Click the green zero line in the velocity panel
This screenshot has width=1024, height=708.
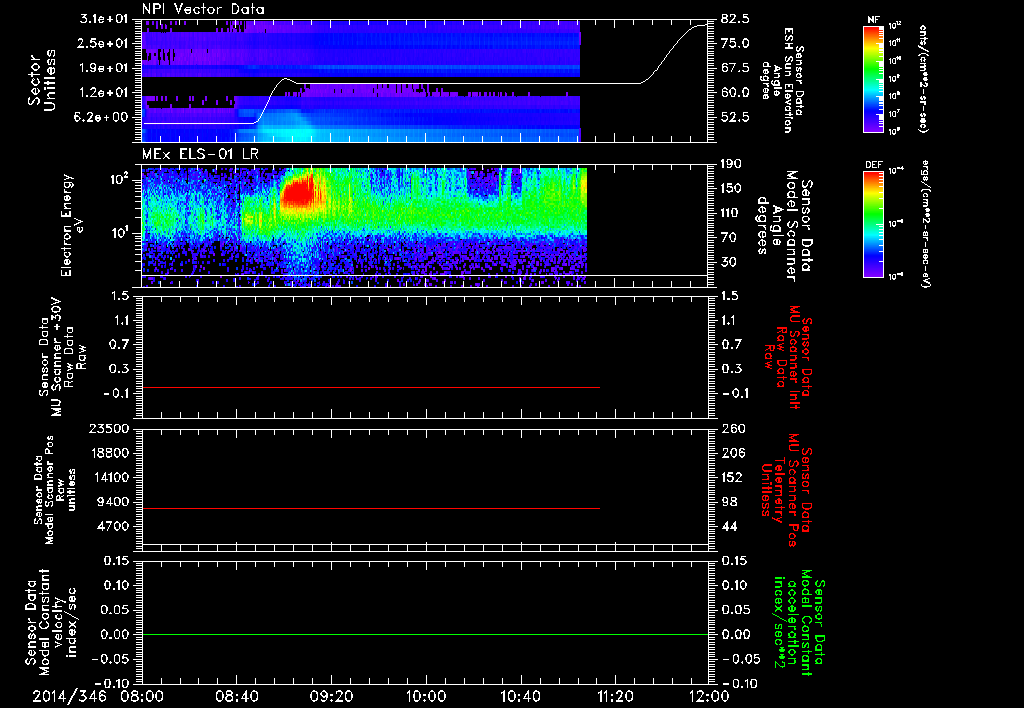pyautogui.click(x=425, y=634)
